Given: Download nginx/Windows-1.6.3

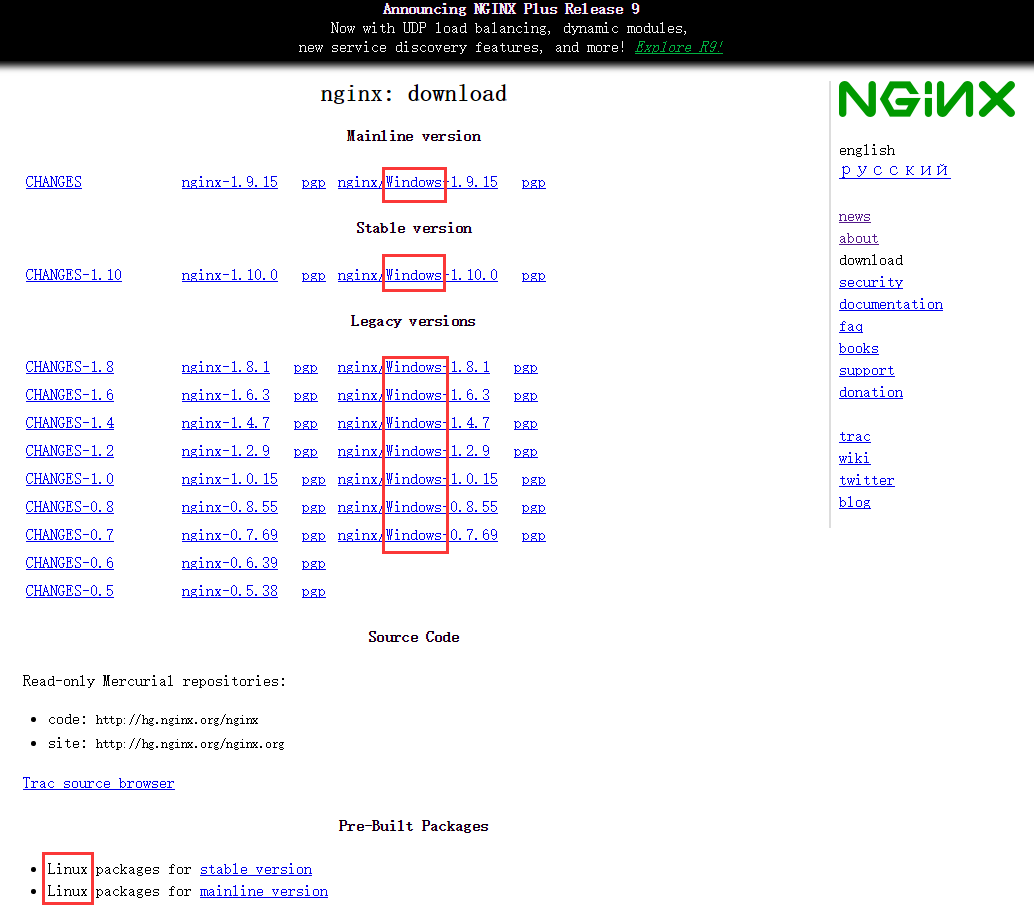Looking at the screenshot, I should [x=413, y=395].
